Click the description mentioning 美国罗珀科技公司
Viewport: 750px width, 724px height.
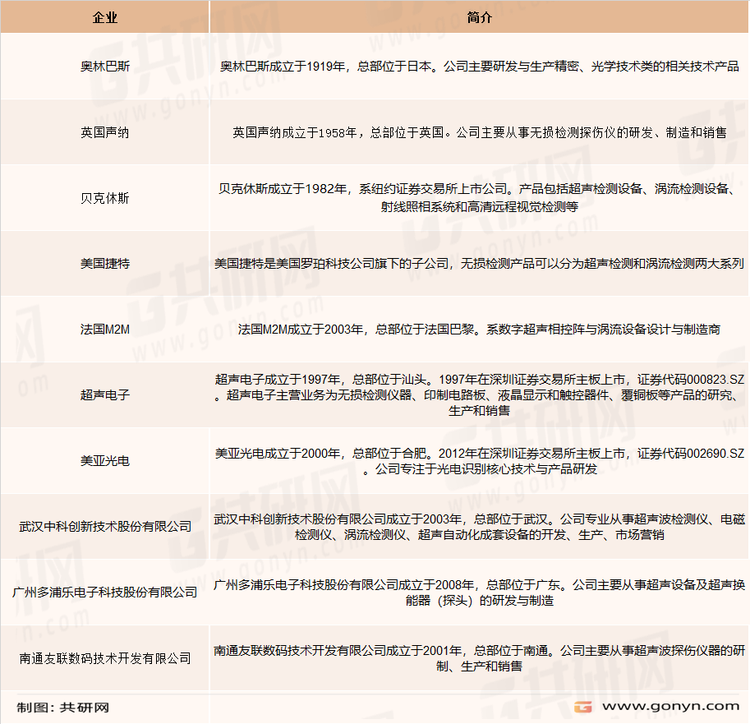coord(479,263)
